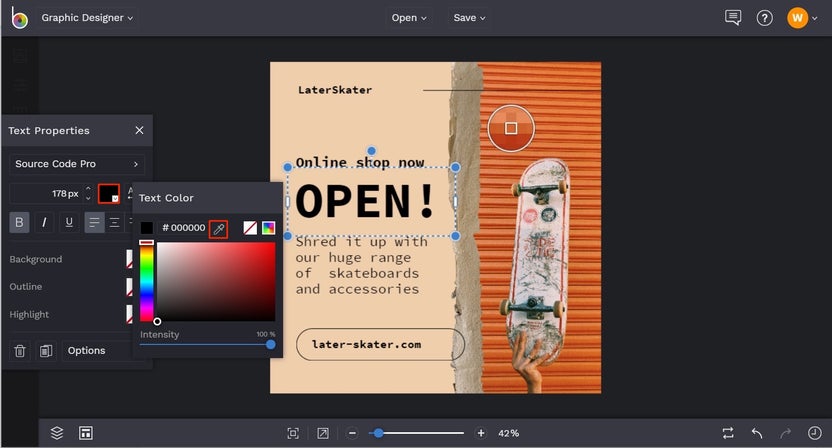Open the text color swatch dropdown
This screenshot has height=448, width=832.
pyautogui.click(x=109, y=194)
